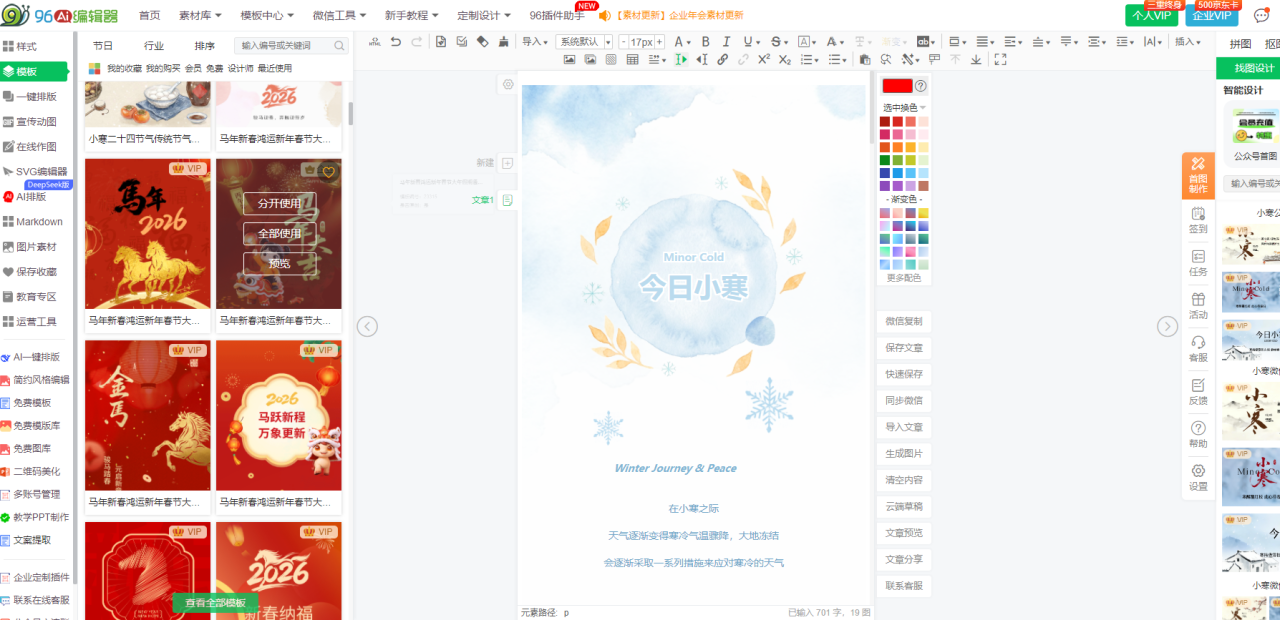The height and width of the screenshot is (620, 1280).
Task: Click the 保存文章 save article button
Action: click(903, 347)
